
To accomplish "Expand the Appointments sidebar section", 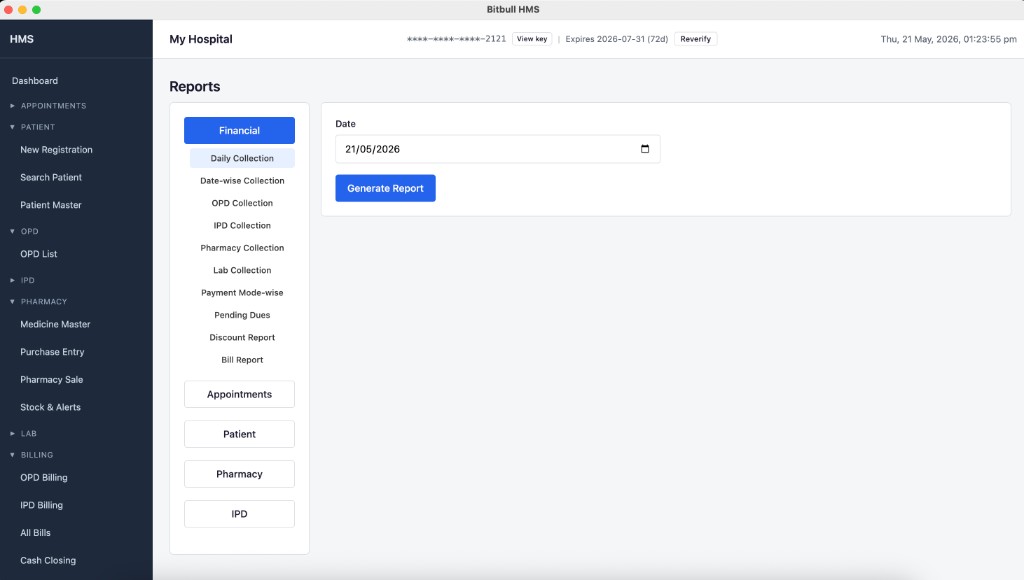I will pos(48,106).
